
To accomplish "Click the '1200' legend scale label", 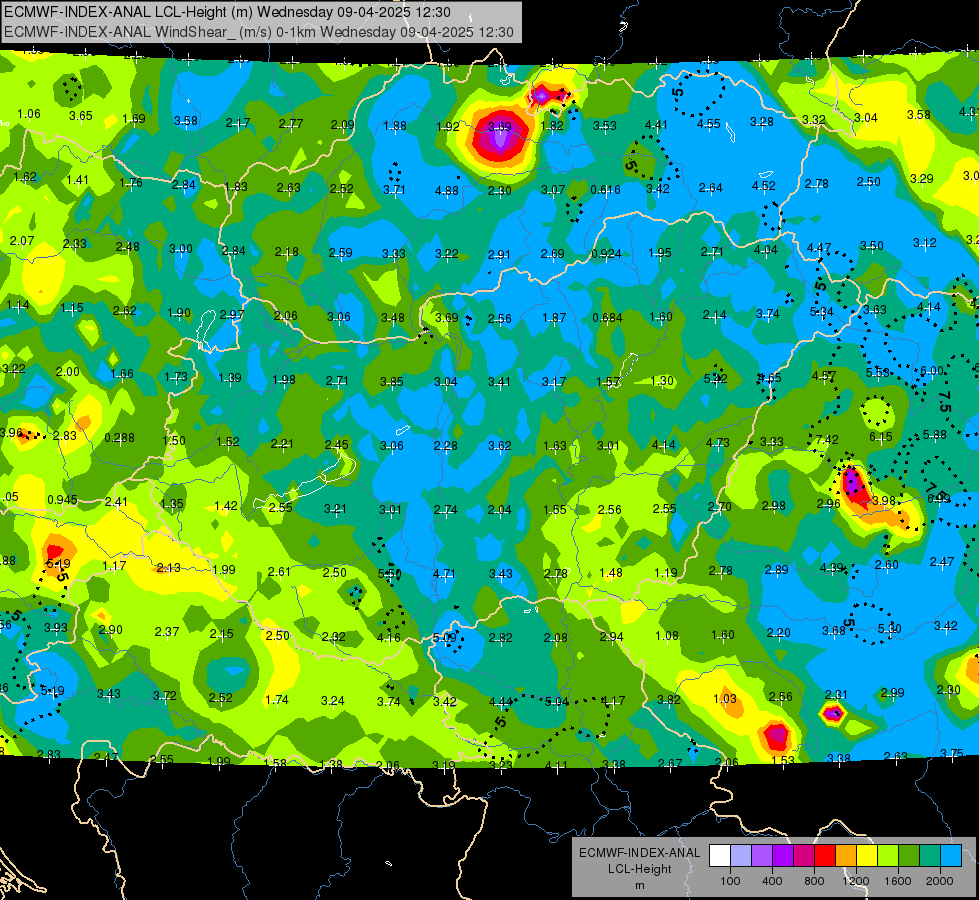I will [855, 881].
